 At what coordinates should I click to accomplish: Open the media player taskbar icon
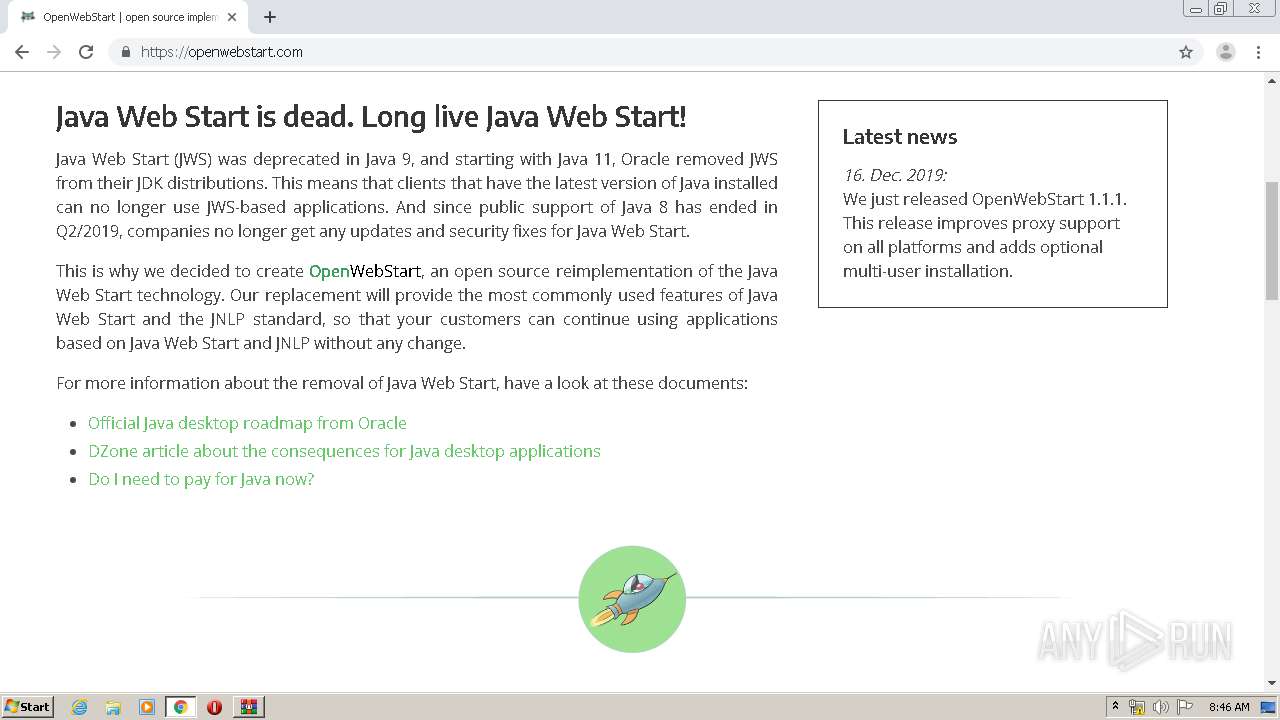(x=147, y=707)
